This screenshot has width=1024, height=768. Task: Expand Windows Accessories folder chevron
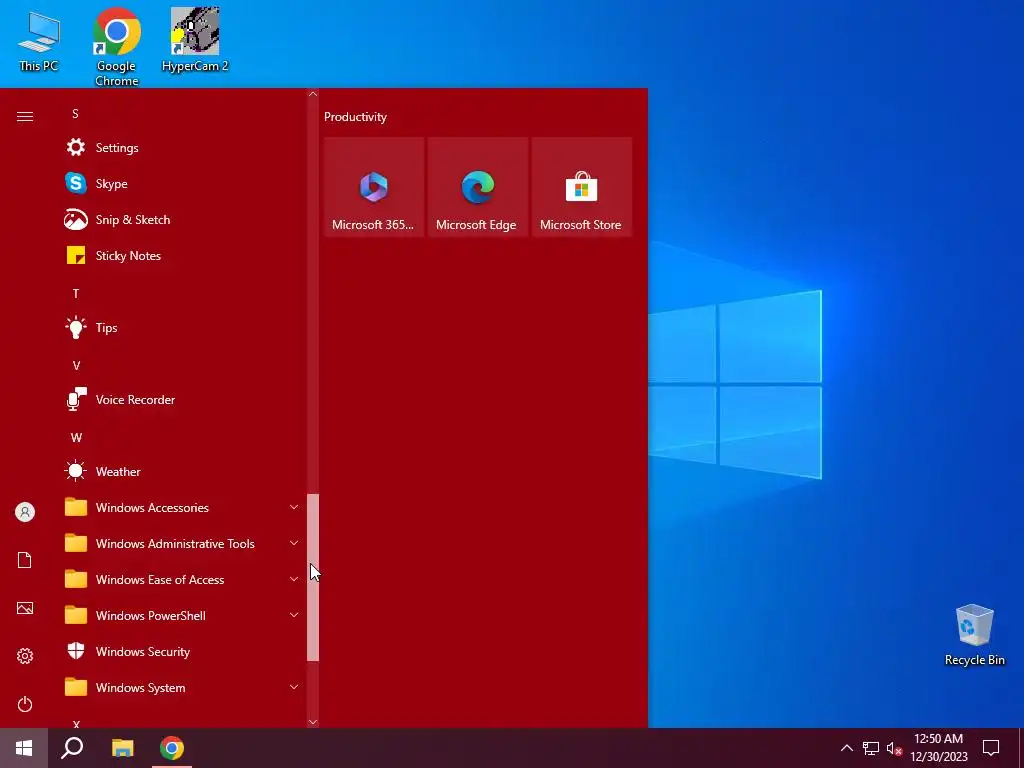[x=294, y=507]
